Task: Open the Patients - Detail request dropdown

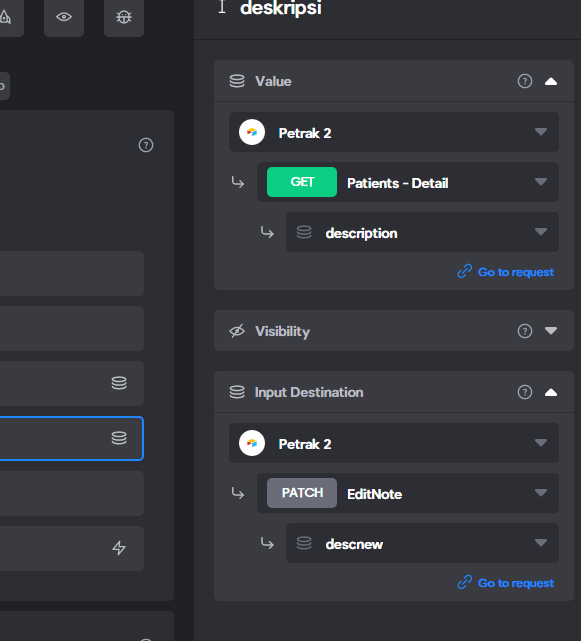Action: (408, 182)
